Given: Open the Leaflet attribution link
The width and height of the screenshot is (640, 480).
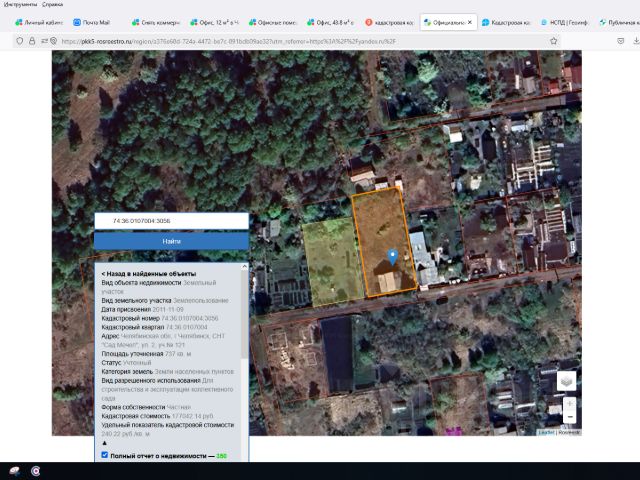Looking at the screenshot, I should [x=546, y=432].
